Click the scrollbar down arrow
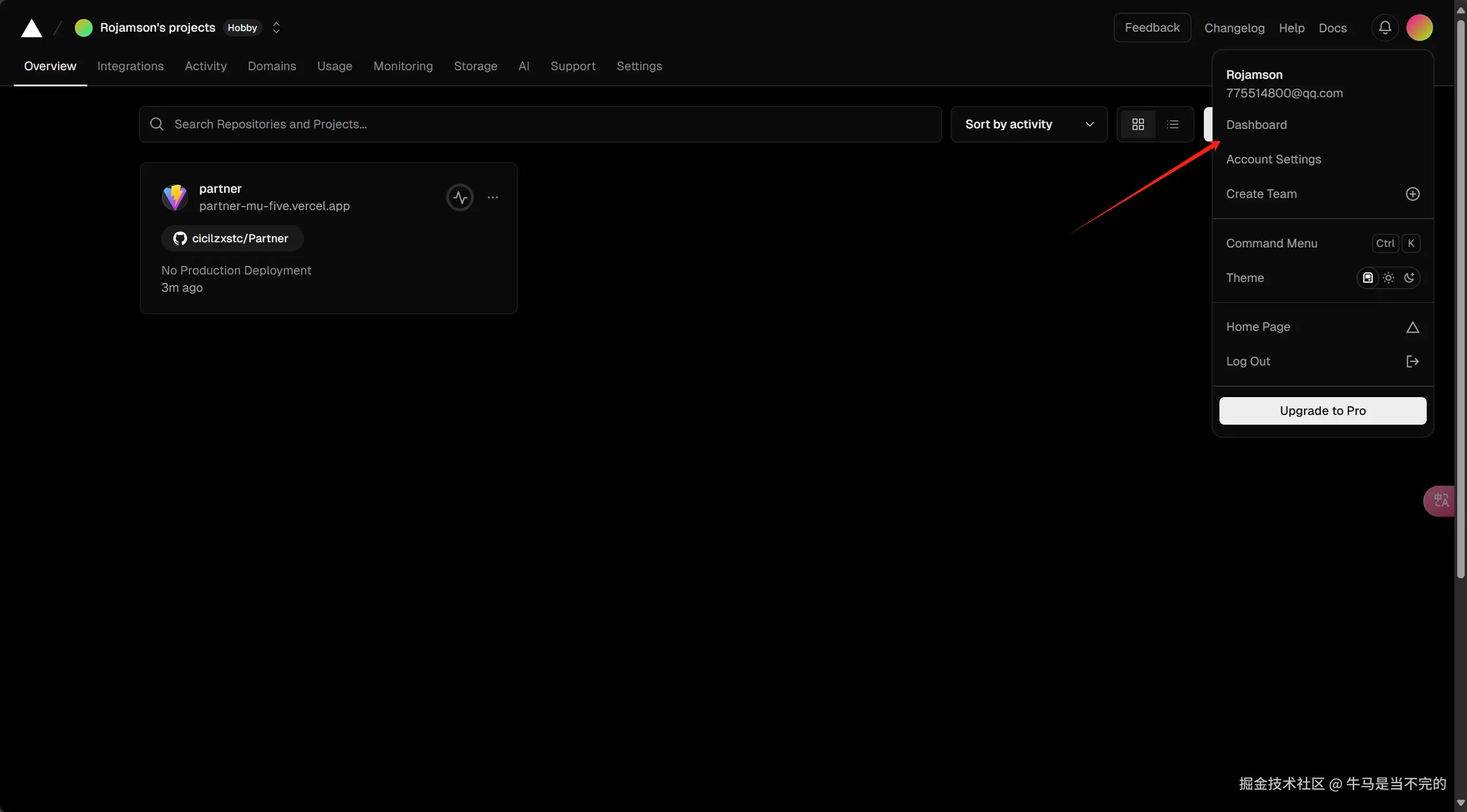This screenshot has width=1467, height=812. pos(1461,803)
